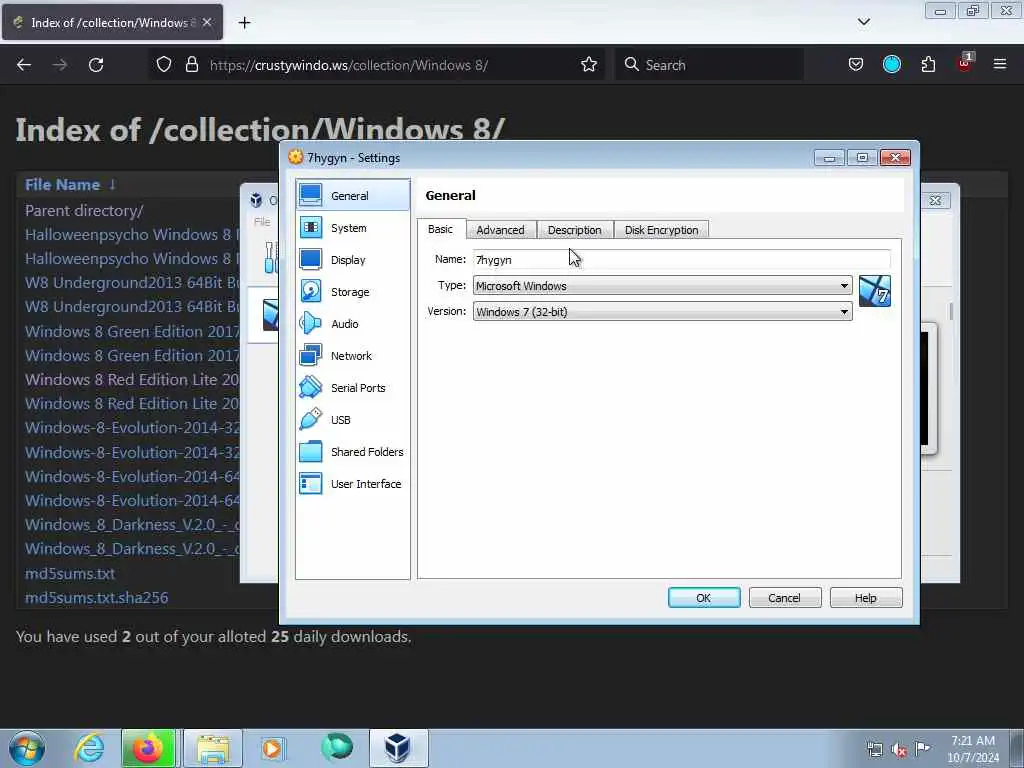Click the taskbar clock showing 7:21 AM
This screenshot has height=768, width=1024.
(x=972, y=749)
